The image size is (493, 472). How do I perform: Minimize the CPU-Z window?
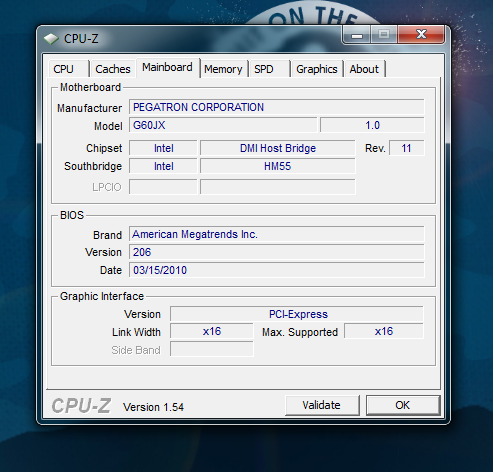(x=356, y=35)
